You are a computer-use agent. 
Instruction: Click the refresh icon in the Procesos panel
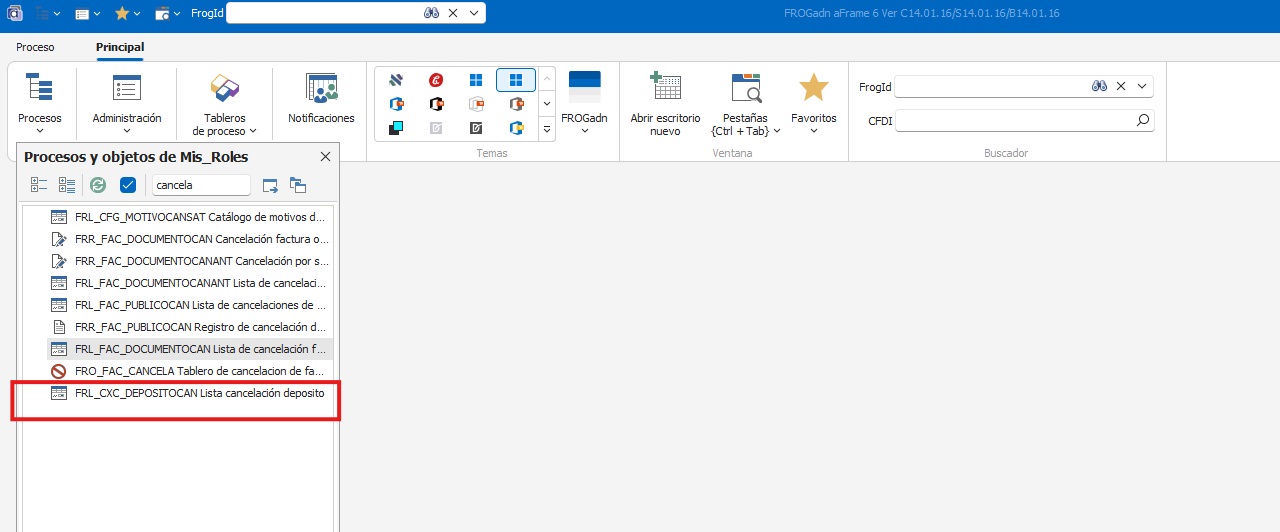point(98,185)
